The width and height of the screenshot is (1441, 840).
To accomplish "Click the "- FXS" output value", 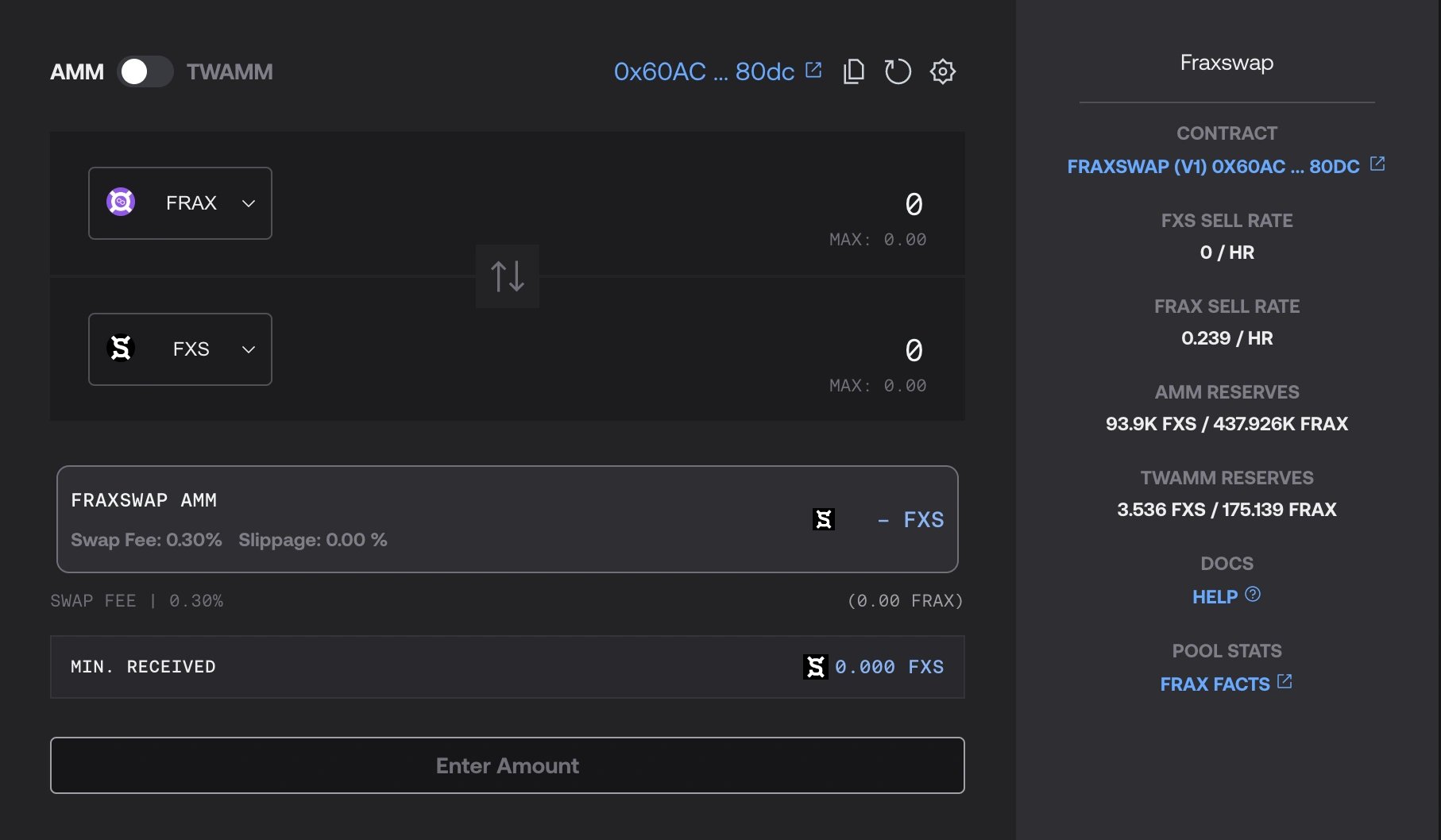I will [911, 520].
